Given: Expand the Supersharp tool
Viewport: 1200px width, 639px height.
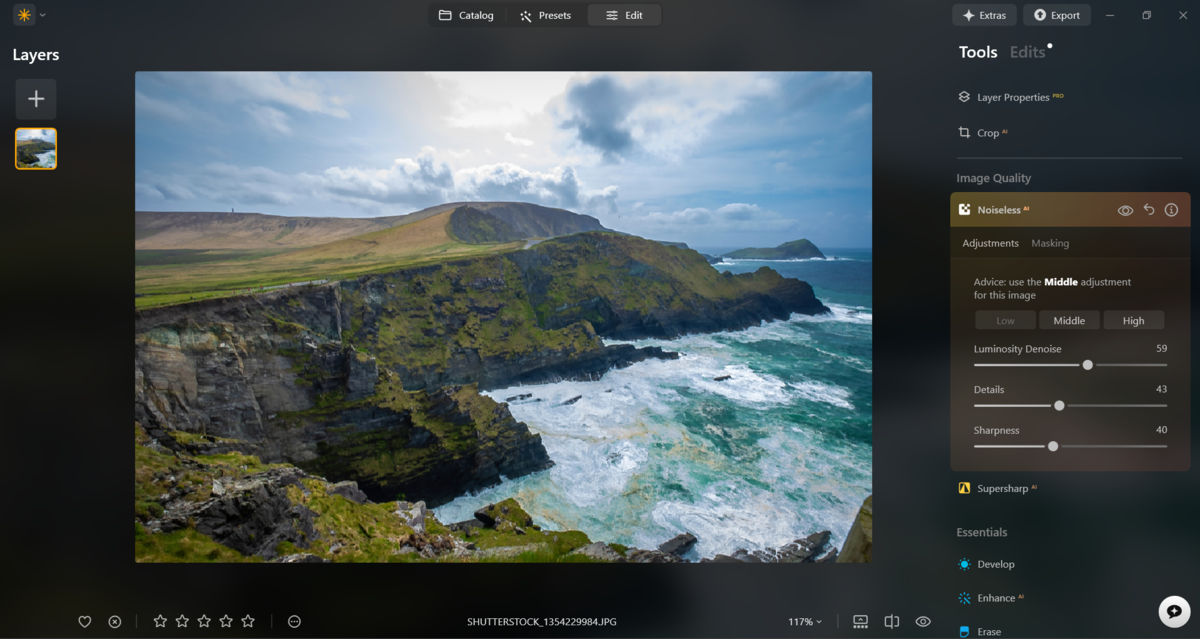Looking at the screenshot, I should point(1000,488).
